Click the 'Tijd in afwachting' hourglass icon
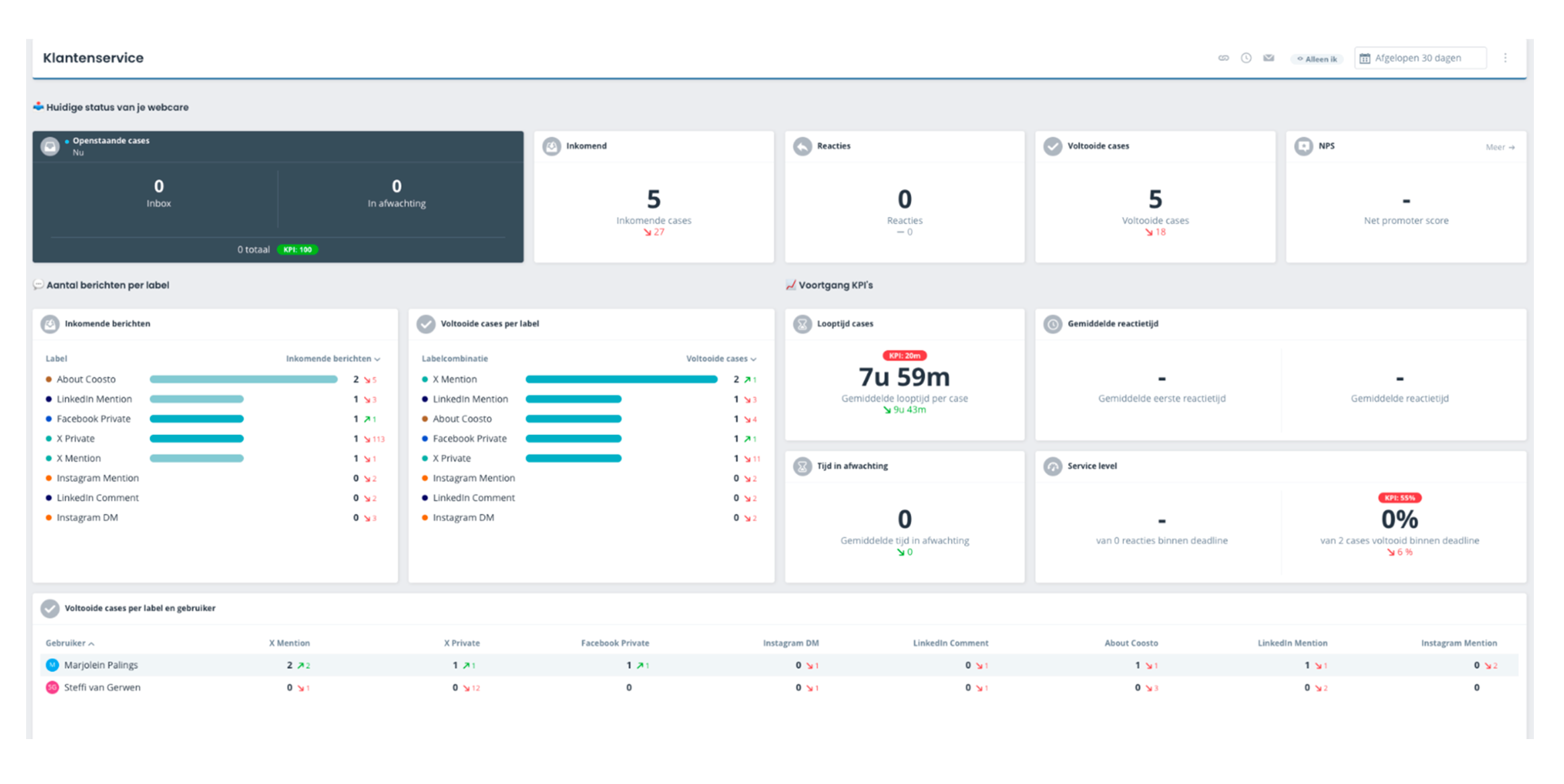Image resolution: width=1564 pixels, height=784 pixels. [x=802, y=466]
